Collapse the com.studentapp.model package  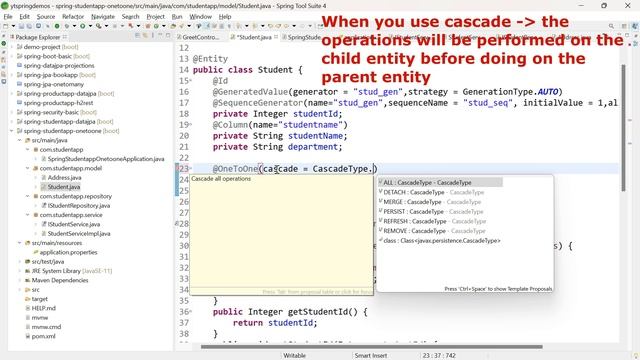tap(28, 168)
